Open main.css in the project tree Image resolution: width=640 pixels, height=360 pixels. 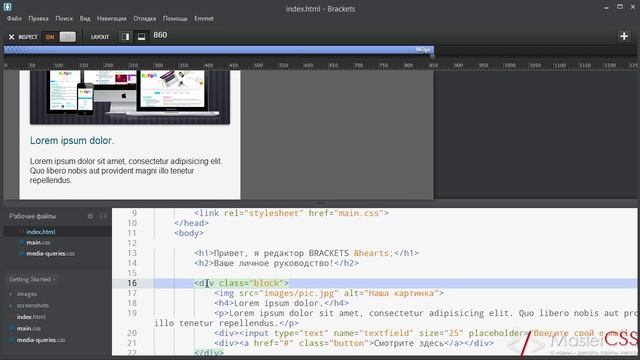click(29, 328)
